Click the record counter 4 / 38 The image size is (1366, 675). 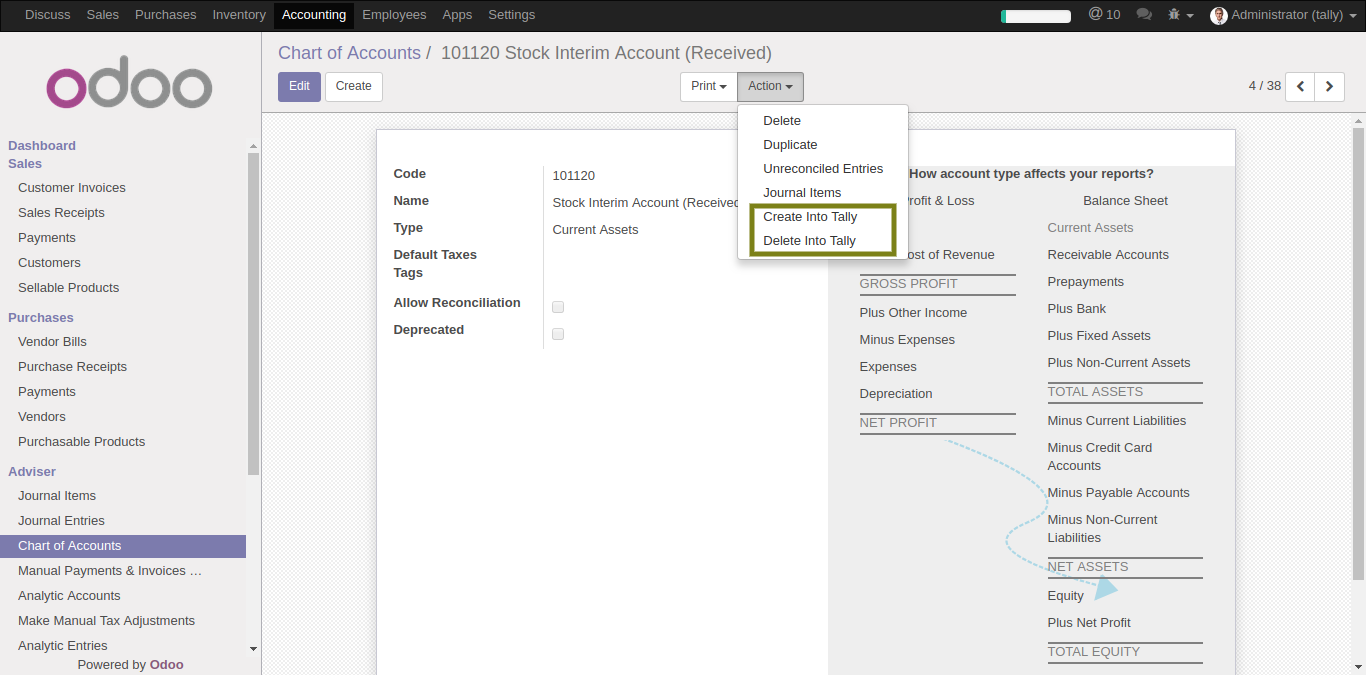(x=1264, y=86)
